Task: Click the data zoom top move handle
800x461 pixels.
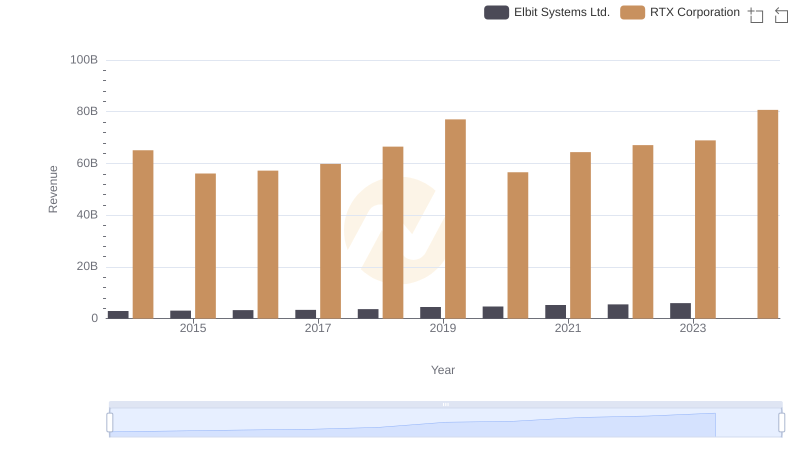Action: tap(445, 404)
